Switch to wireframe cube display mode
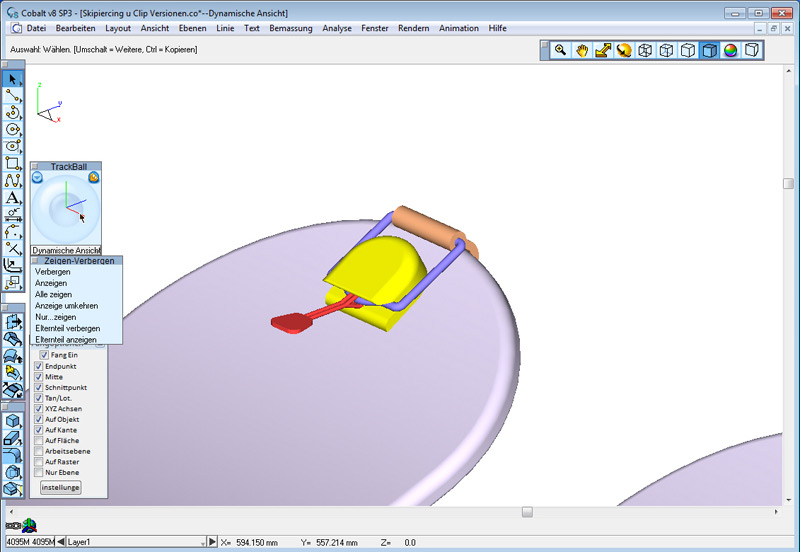The height and width of the screenshot is (552, 800). 645,50
